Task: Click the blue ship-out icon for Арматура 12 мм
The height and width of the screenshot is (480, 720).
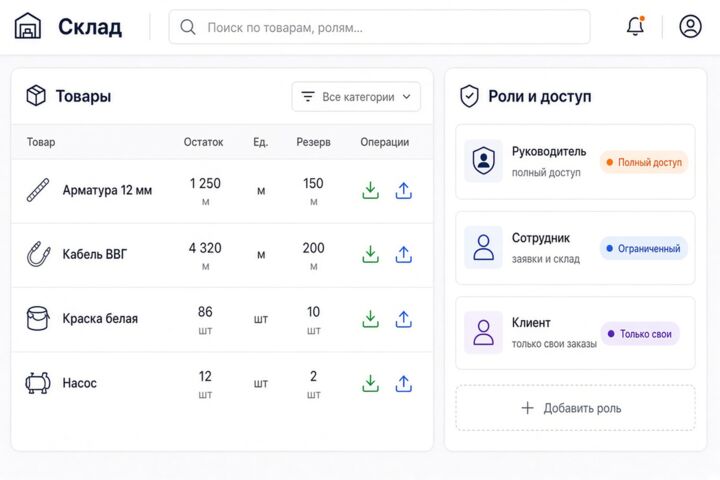Action: point(404,190)
